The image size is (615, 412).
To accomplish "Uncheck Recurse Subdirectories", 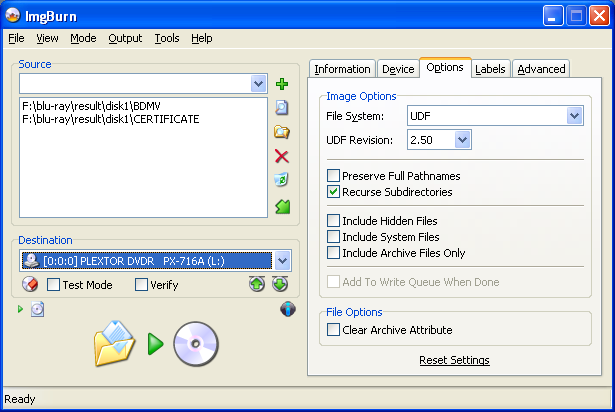I will pos(333,191).
